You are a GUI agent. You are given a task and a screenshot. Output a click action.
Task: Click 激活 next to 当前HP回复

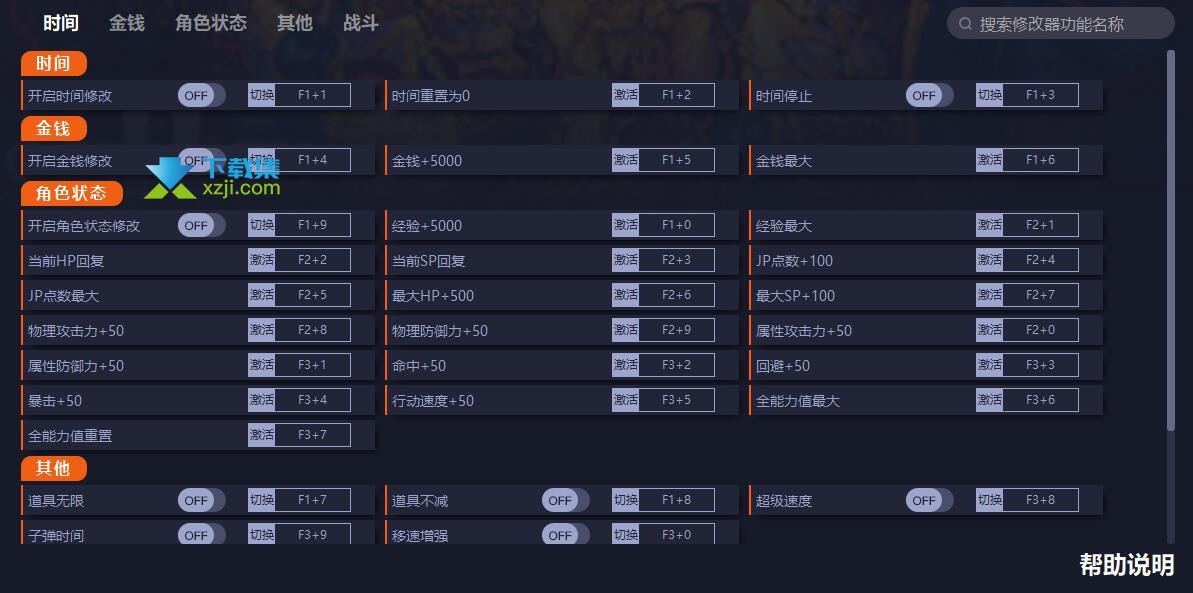coord(261,260)
